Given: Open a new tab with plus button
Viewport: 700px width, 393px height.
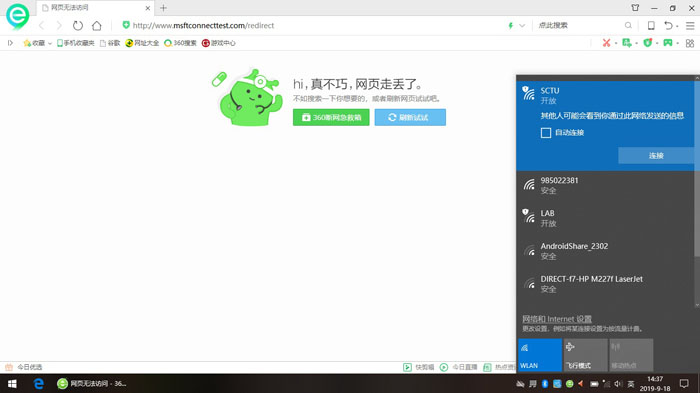Looking at the screenshot, I should point(163,8).
